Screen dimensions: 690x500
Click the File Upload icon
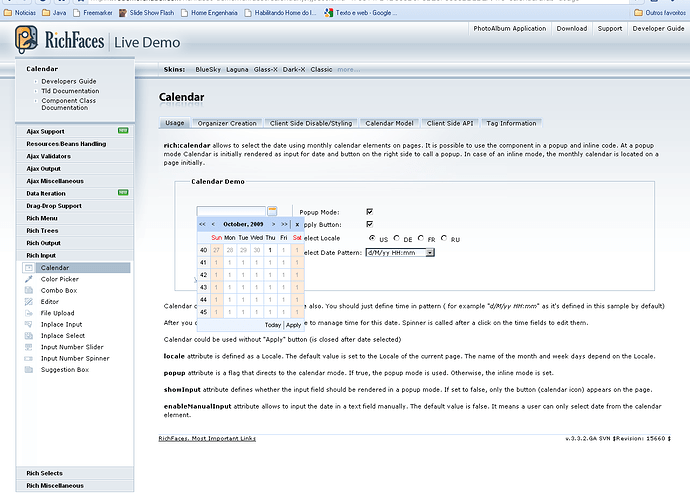point(29,313)
